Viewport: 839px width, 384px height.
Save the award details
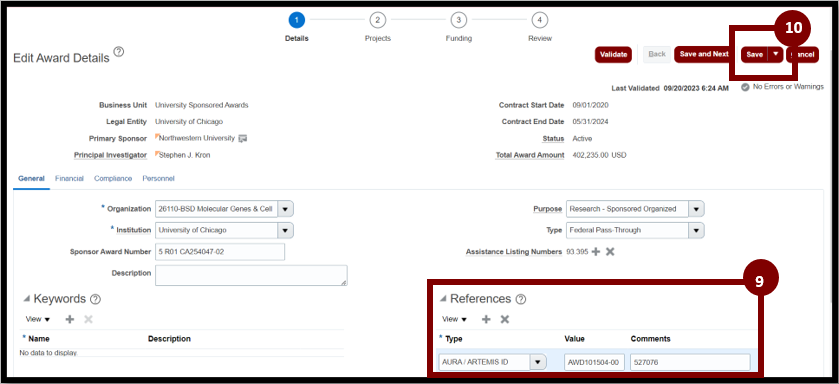click(754, 54)
